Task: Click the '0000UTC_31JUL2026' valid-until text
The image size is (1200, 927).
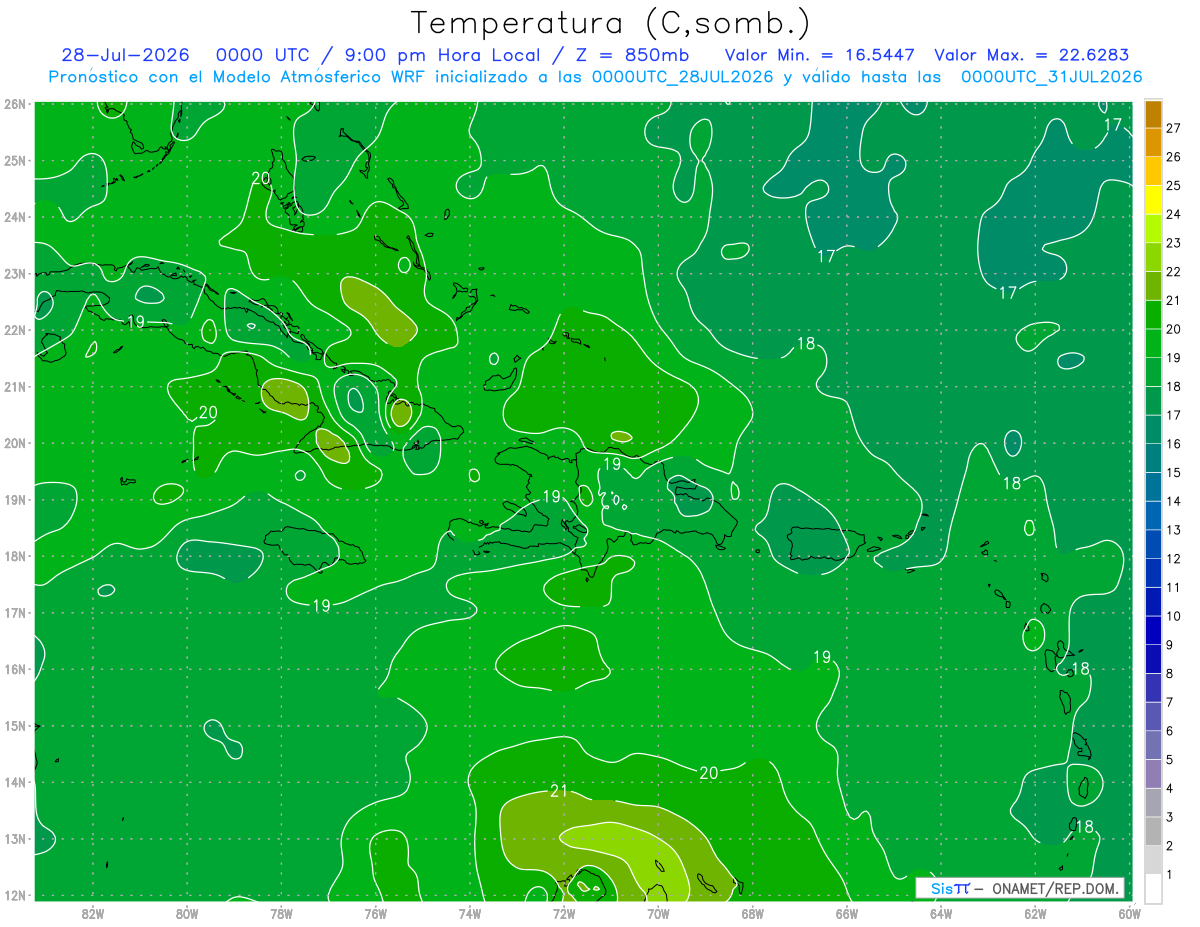Action: pyautogui.click(x=1051, y=77)
